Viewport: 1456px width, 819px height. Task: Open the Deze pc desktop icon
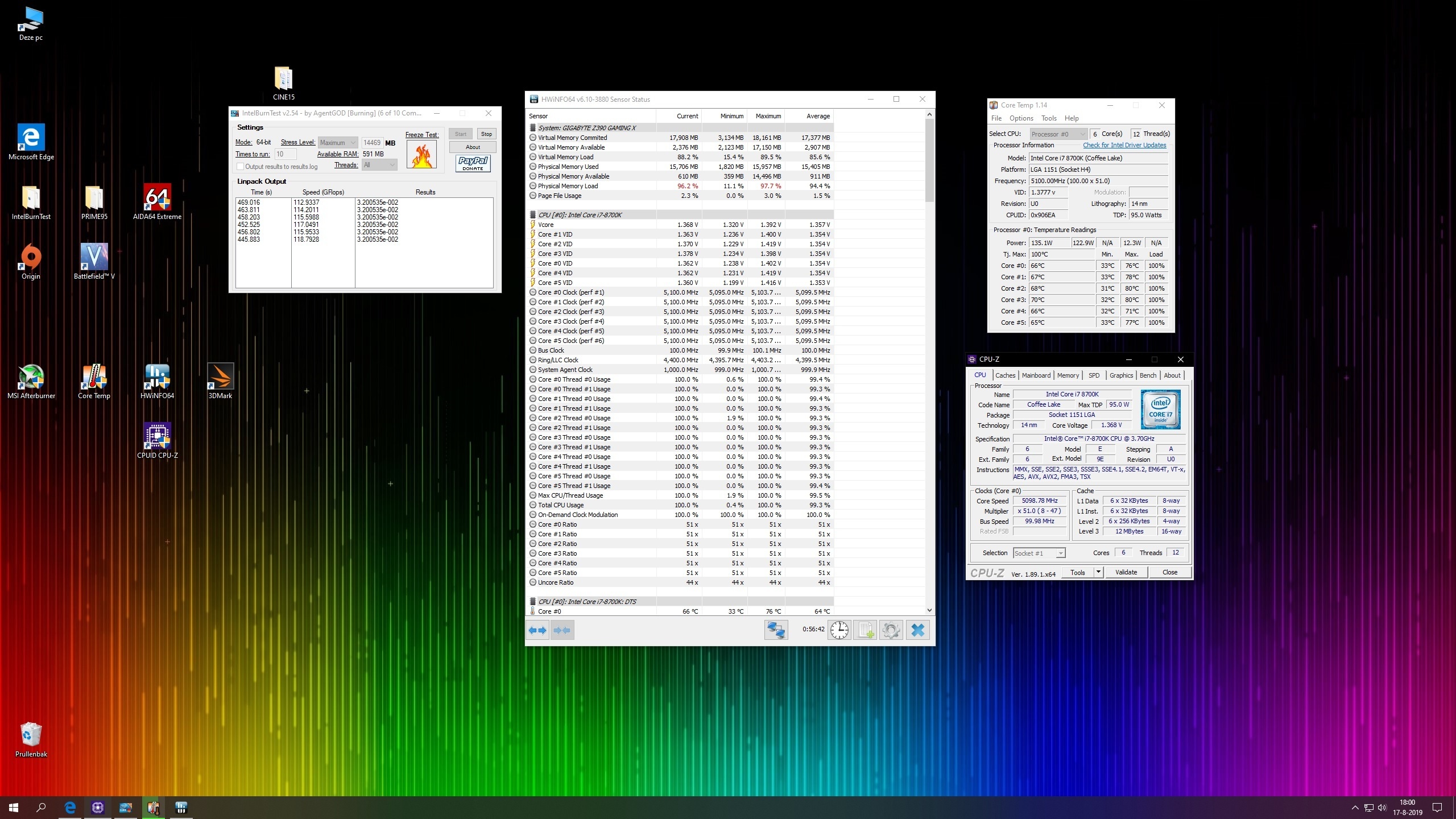[31, 24]
